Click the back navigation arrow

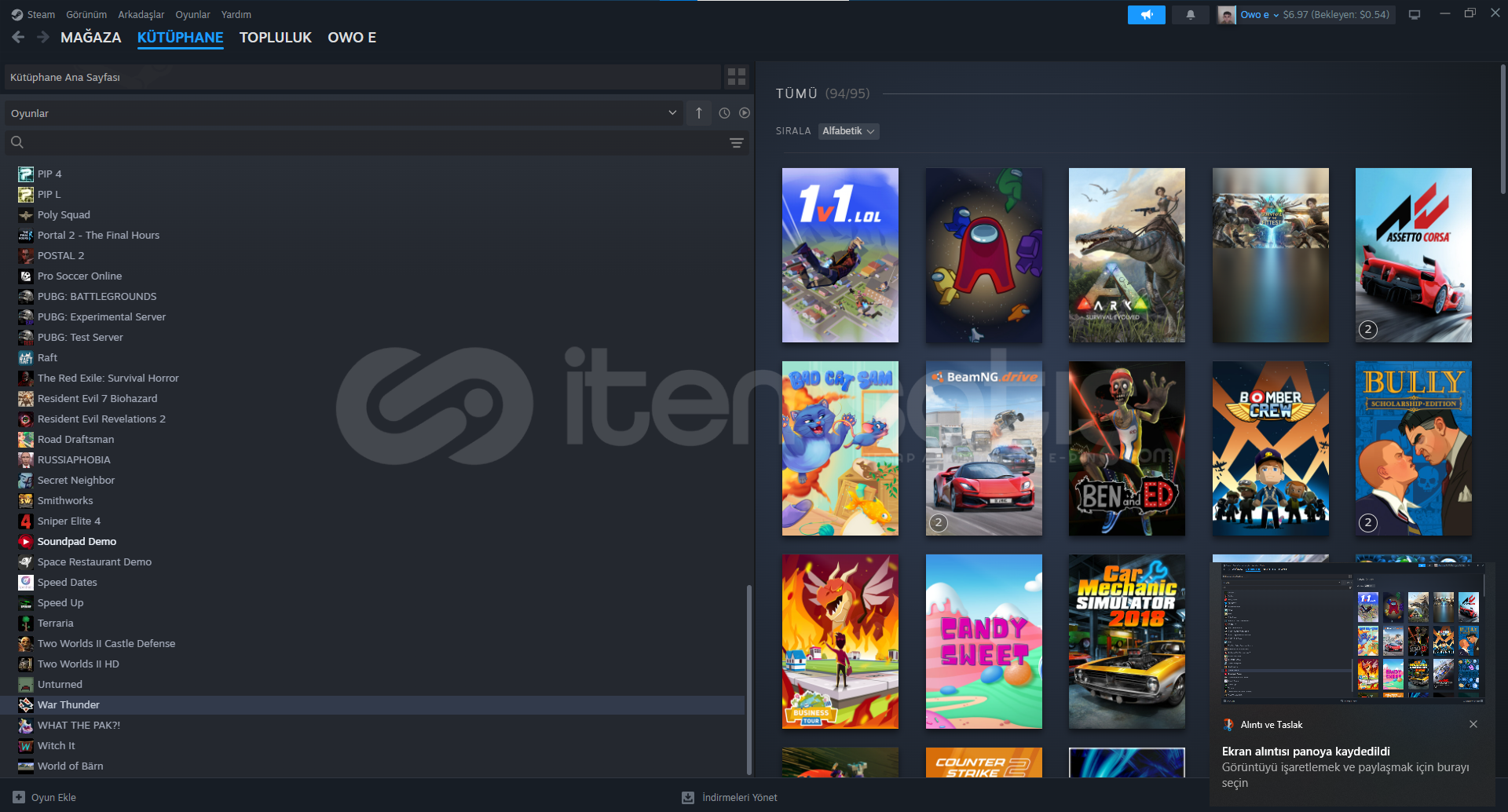click(x=18, y=38)
